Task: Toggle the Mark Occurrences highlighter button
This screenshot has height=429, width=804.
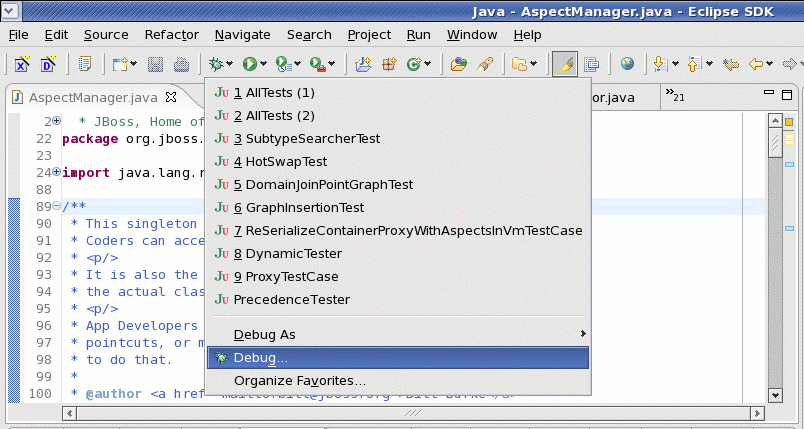Action: click(565, 65)
